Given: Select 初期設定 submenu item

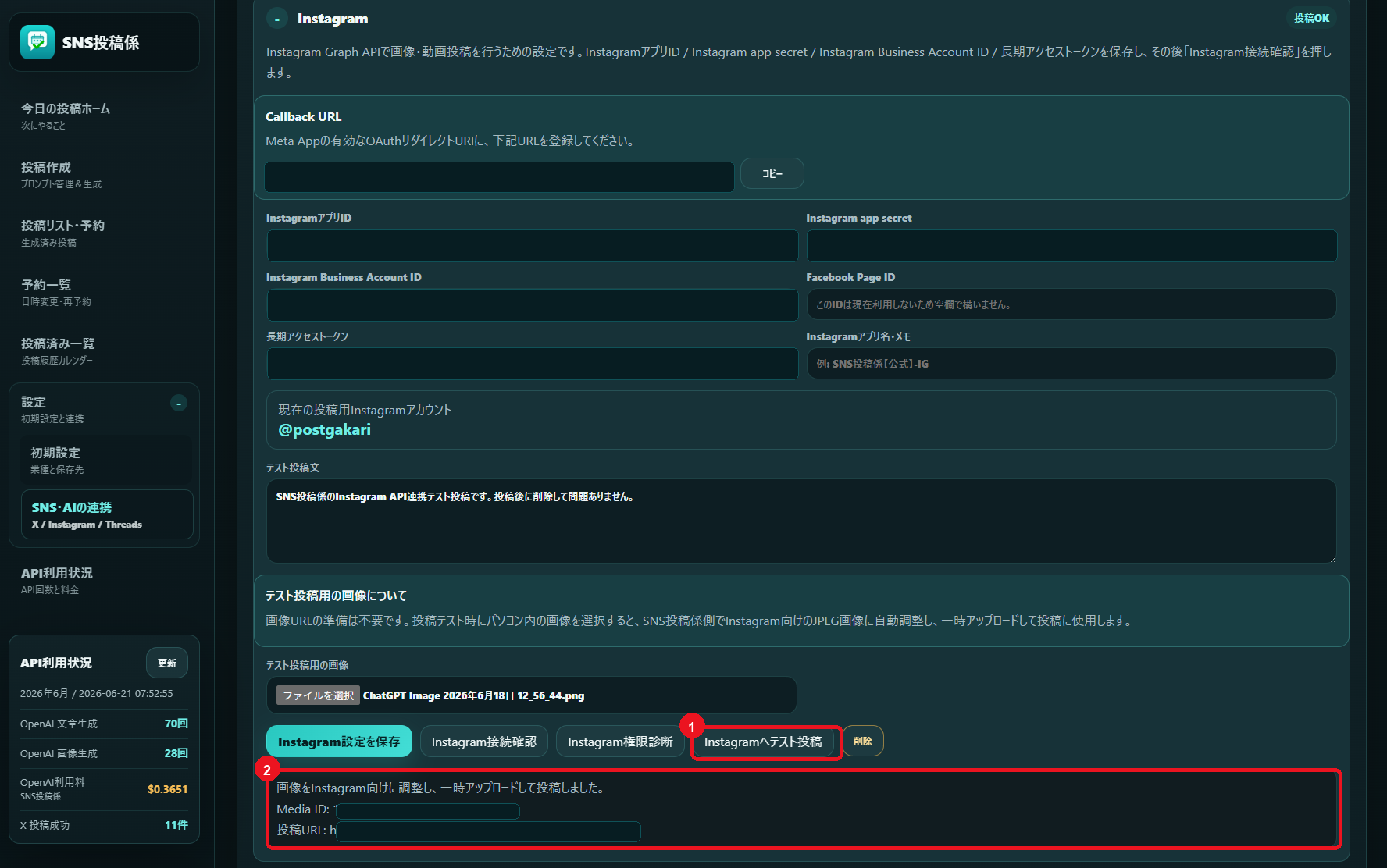Looking at the screenshot, I should (x=105, y=460).
